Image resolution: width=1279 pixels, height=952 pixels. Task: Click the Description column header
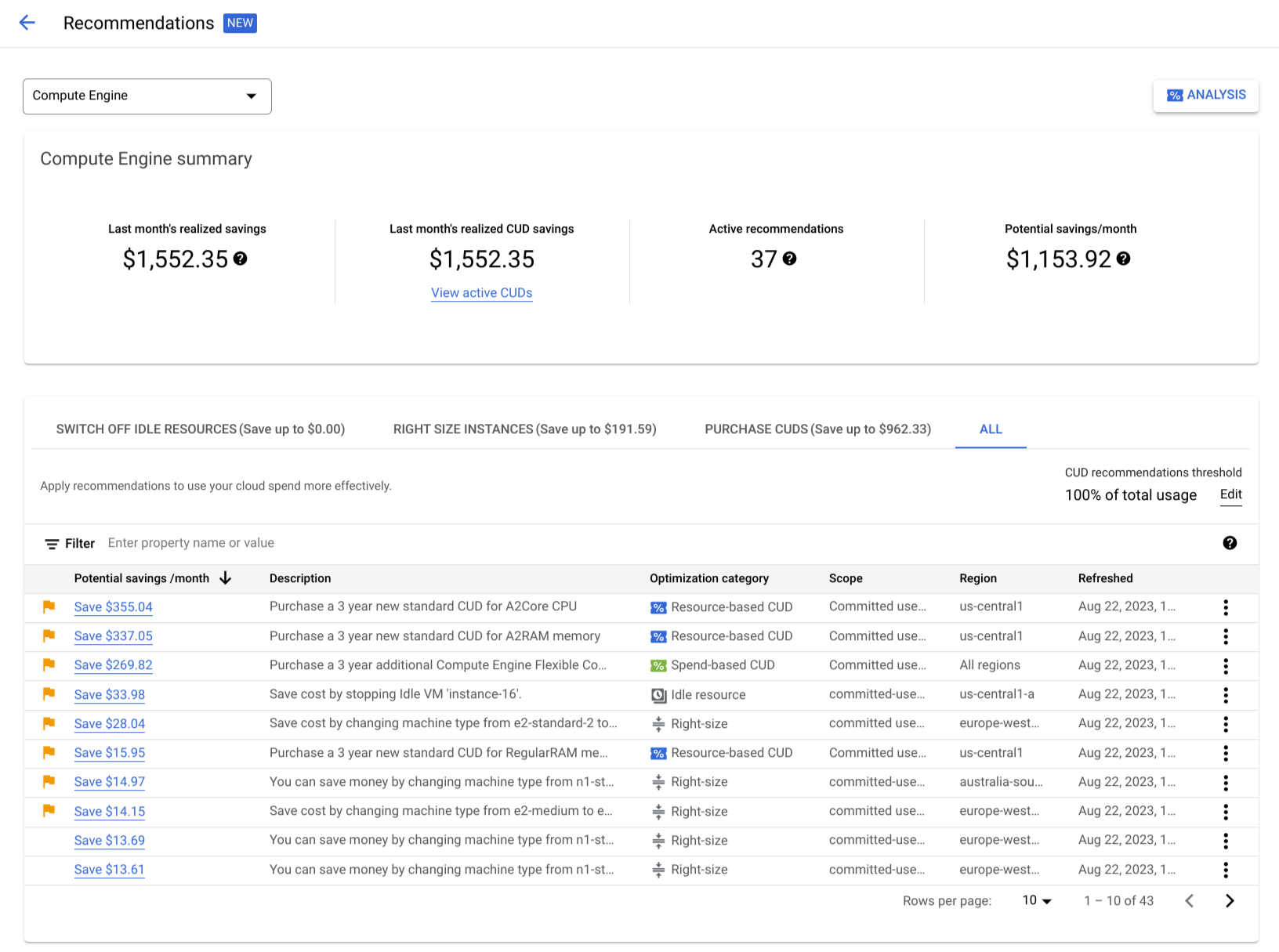(300, 578)
